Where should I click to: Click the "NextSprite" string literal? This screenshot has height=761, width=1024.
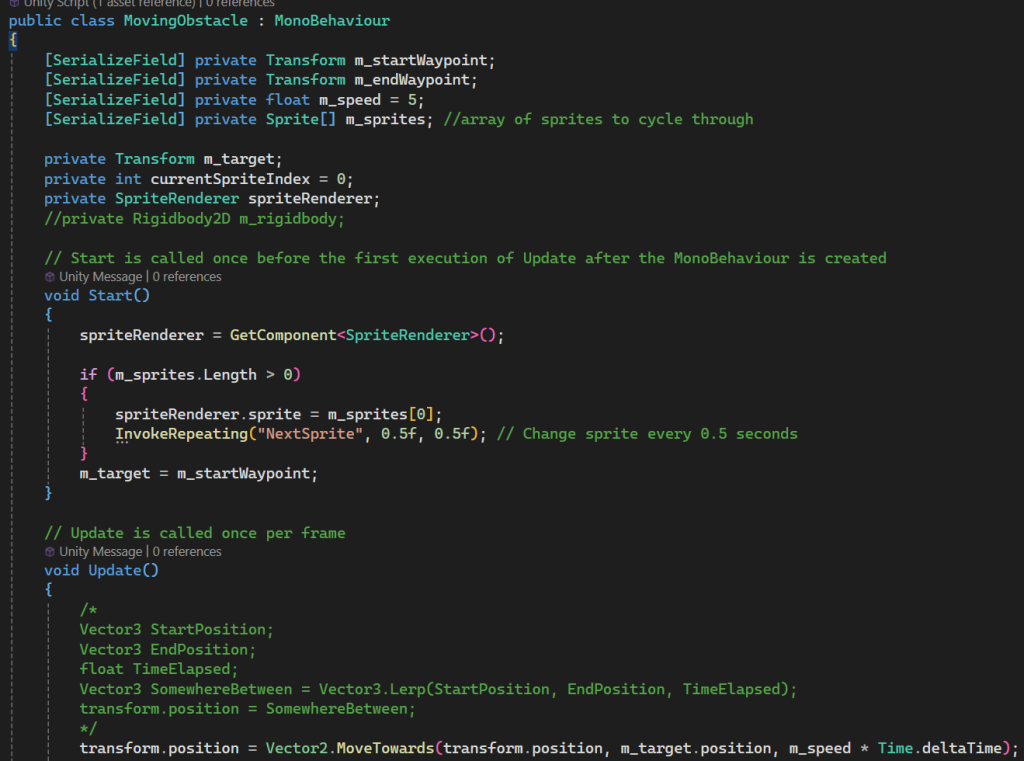310,434
